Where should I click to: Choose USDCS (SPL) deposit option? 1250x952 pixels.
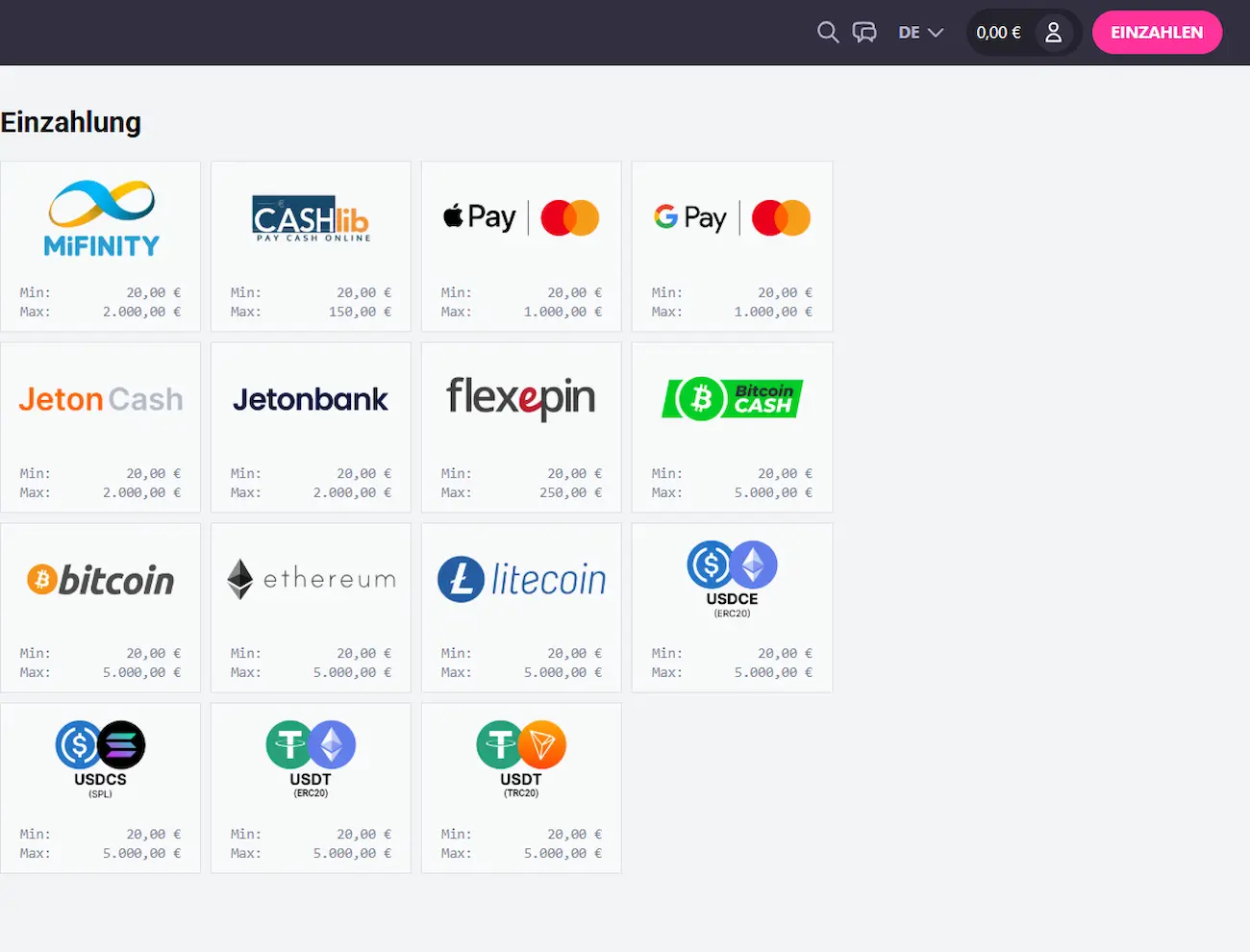pyautogui.click(x=101, y=788)
